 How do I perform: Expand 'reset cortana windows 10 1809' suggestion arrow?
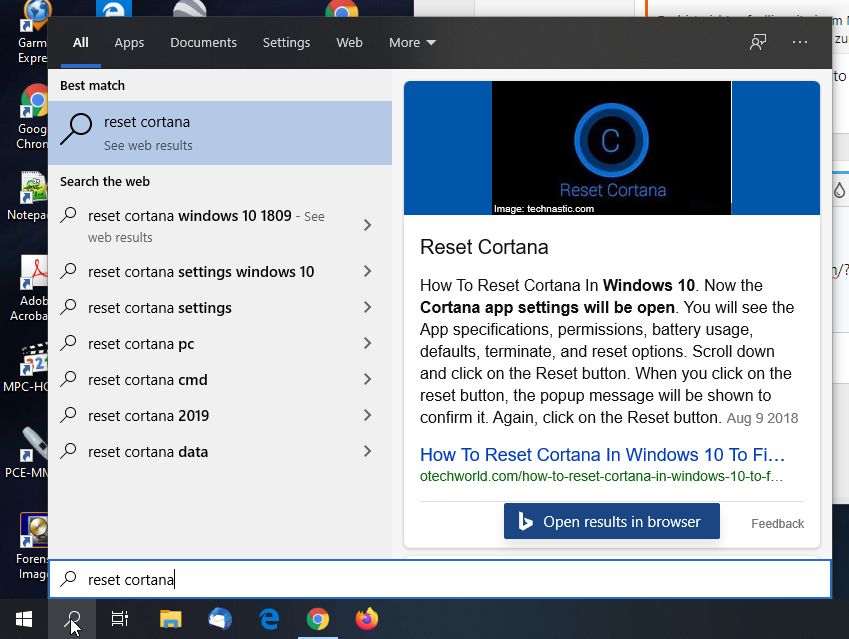[368, 225]
